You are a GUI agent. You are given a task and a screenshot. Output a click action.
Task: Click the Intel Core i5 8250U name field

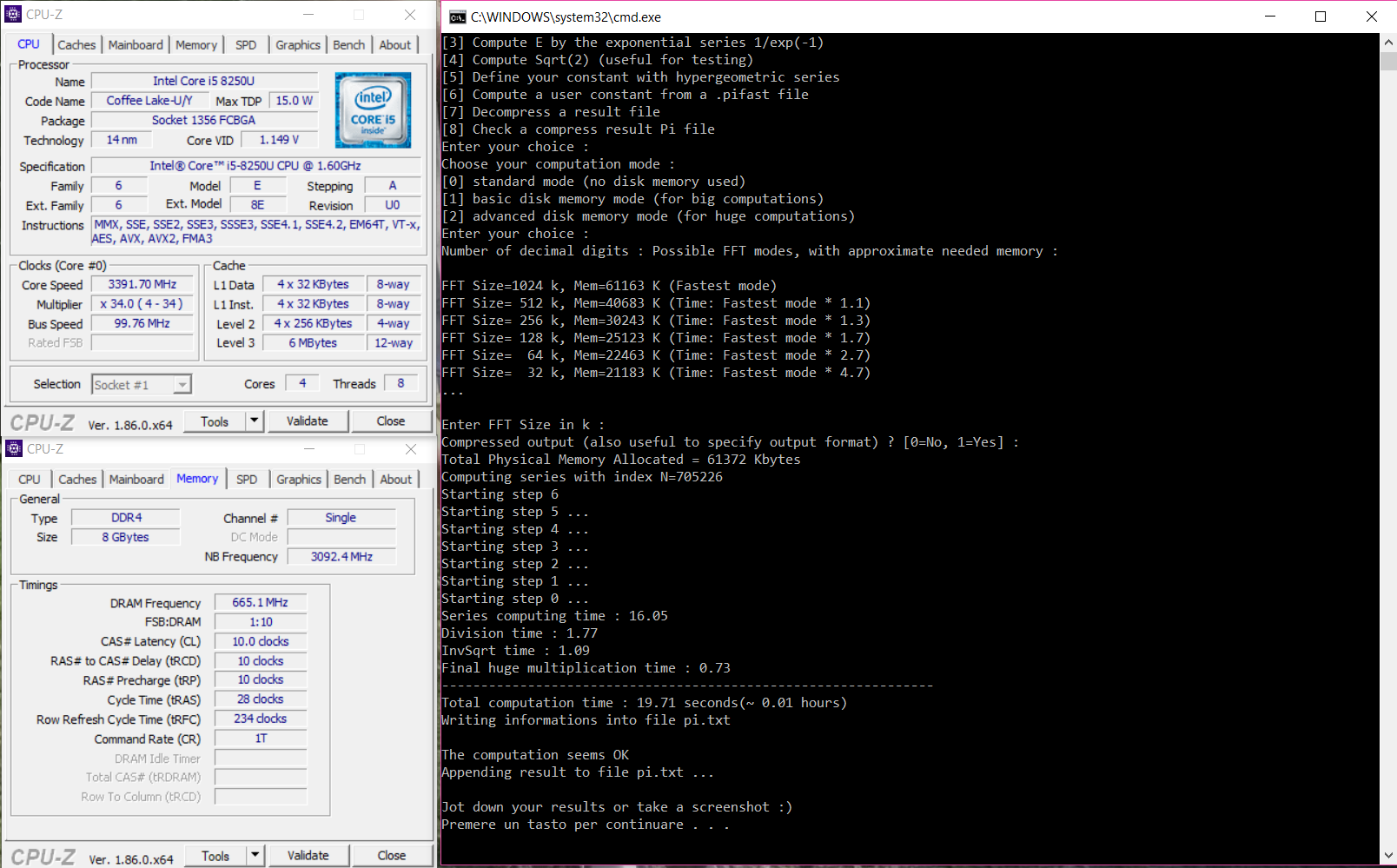(x=204, y=81)
